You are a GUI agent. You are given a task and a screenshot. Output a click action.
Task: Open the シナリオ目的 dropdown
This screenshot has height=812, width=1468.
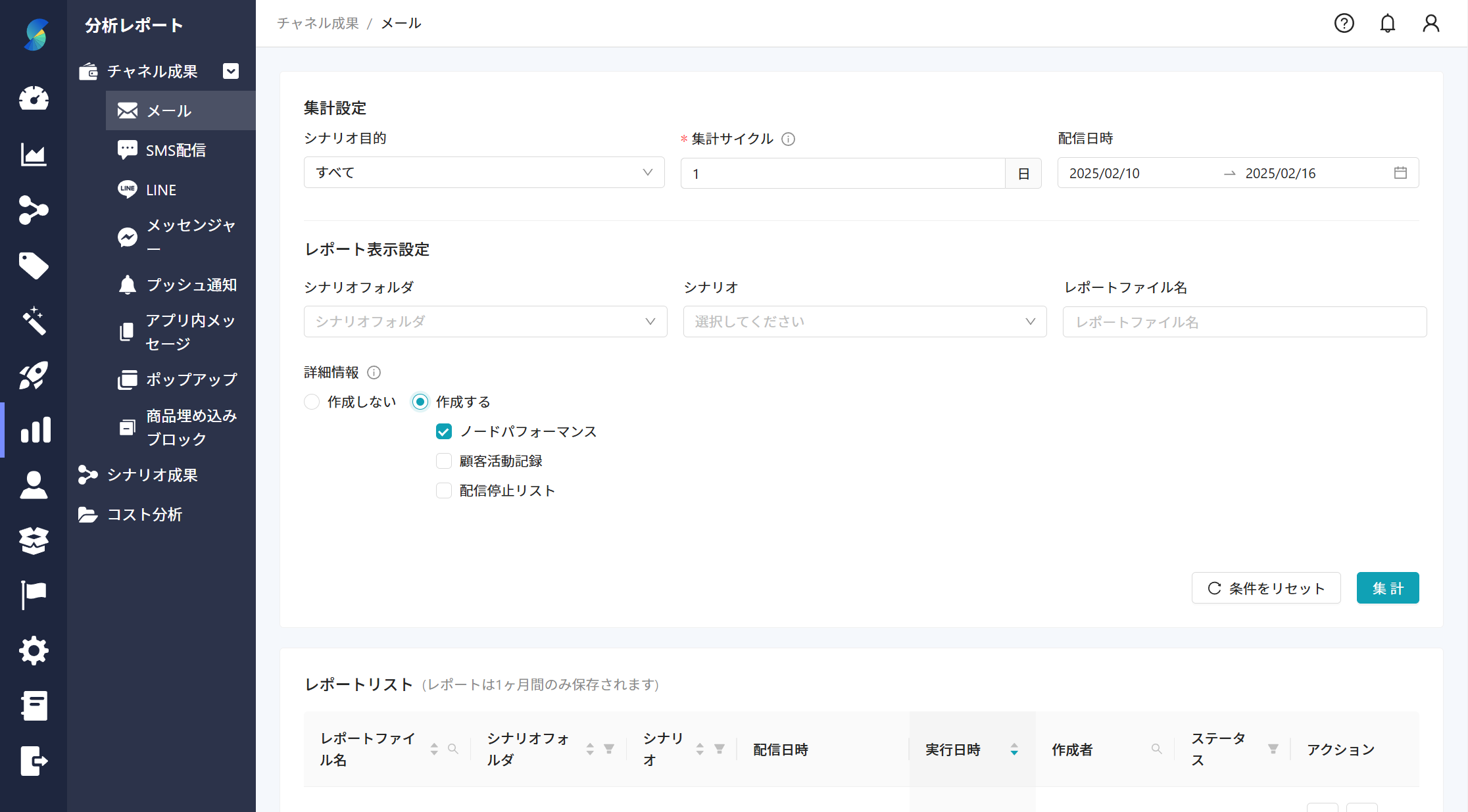coord(484,172)
